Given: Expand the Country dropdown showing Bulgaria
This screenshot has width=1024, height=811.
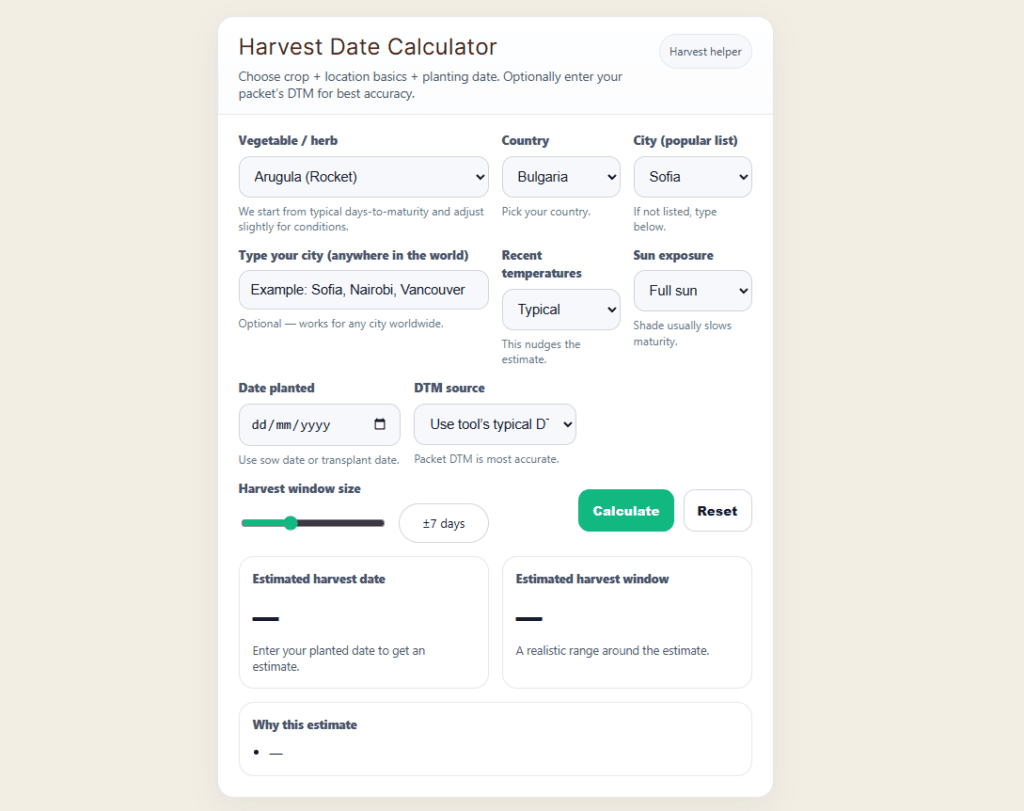Looking at the screenshot, I should [x=561, y=177].
